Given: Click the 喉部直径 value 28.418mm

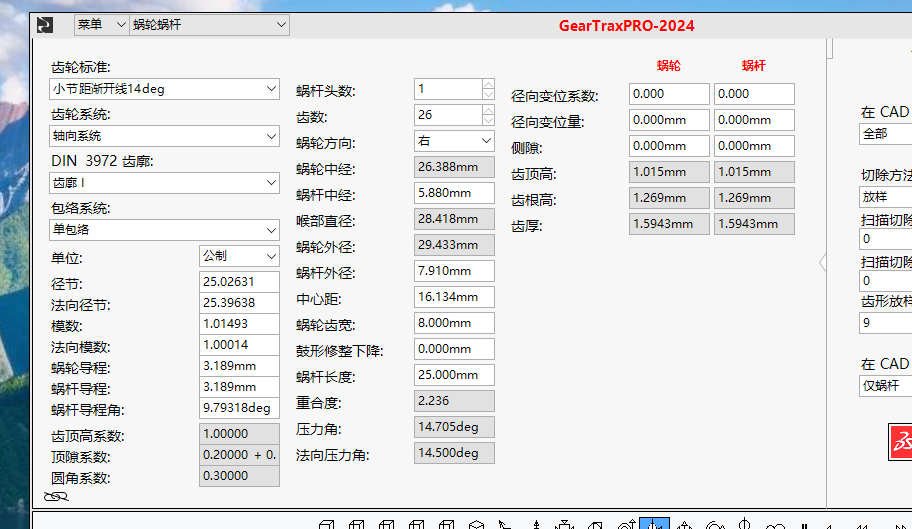Looking at the screenshot, I should 454,219.
